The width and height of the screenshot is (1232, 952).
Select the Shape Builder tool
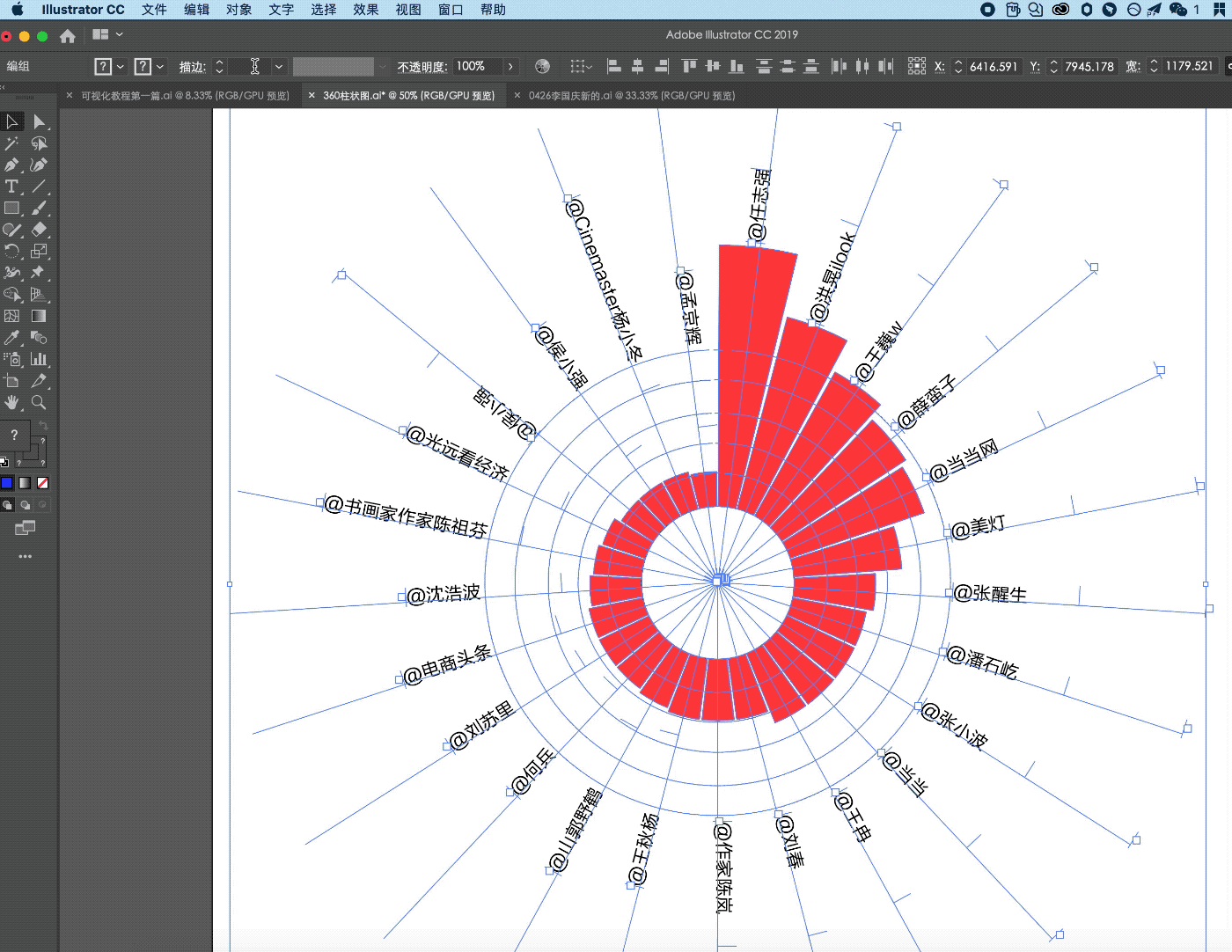[x=12, y=295]
